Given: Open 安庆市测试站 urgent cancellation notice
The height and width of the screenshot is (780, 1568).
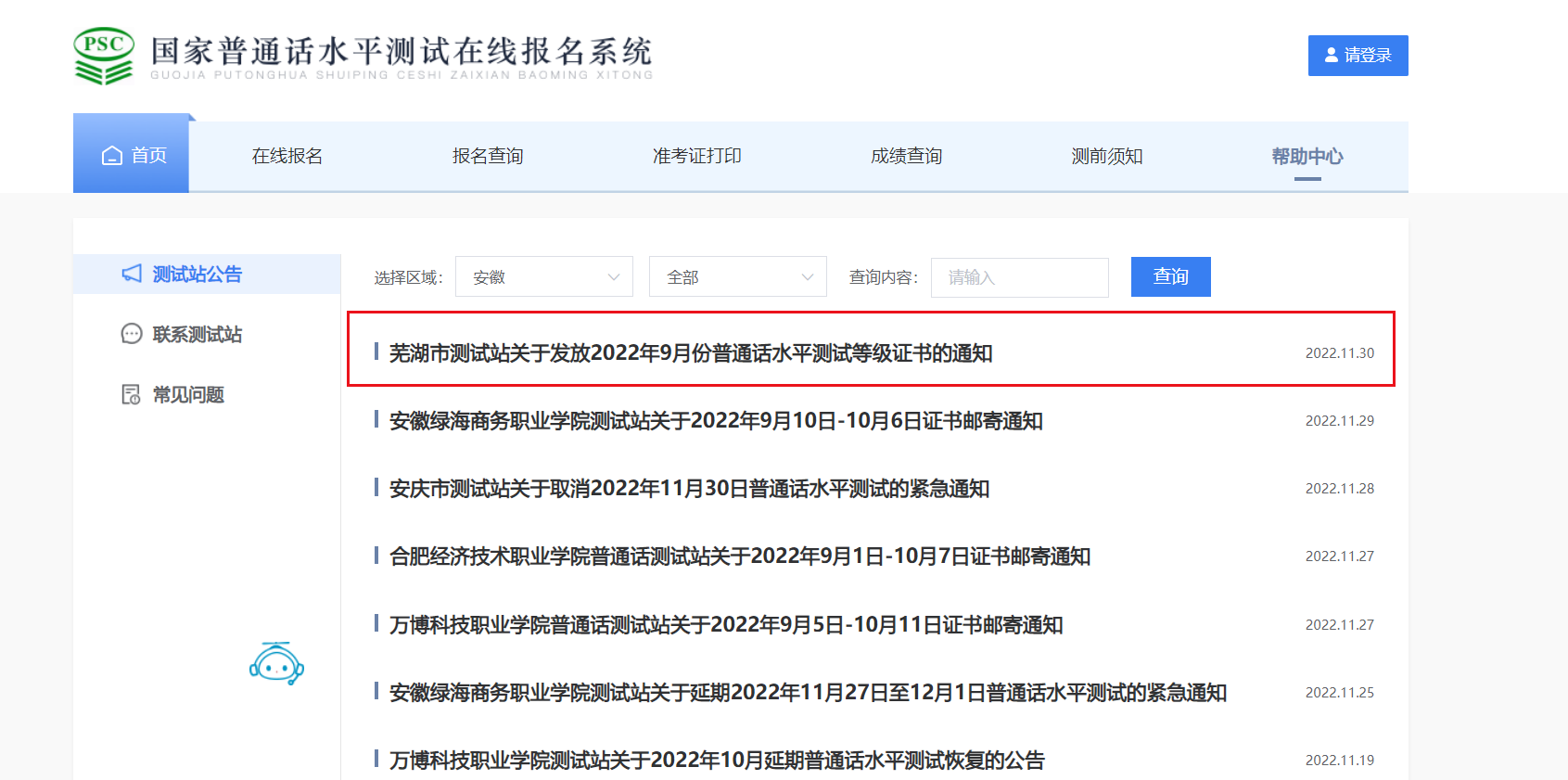Looking at the screenshot, I should pos(689,489).
